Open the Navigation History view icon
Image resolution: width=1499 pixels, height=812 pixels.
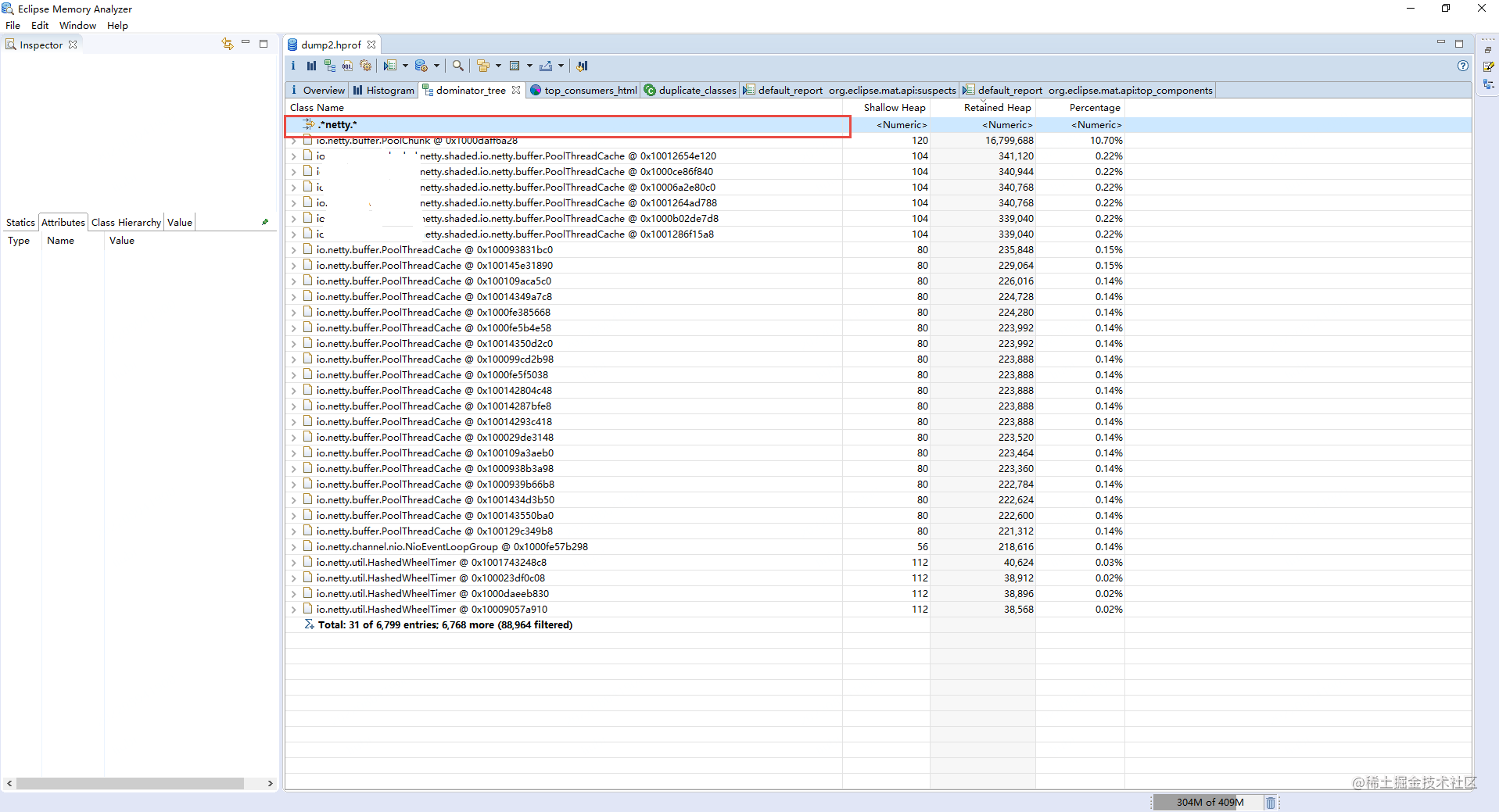click(1488, 84)
